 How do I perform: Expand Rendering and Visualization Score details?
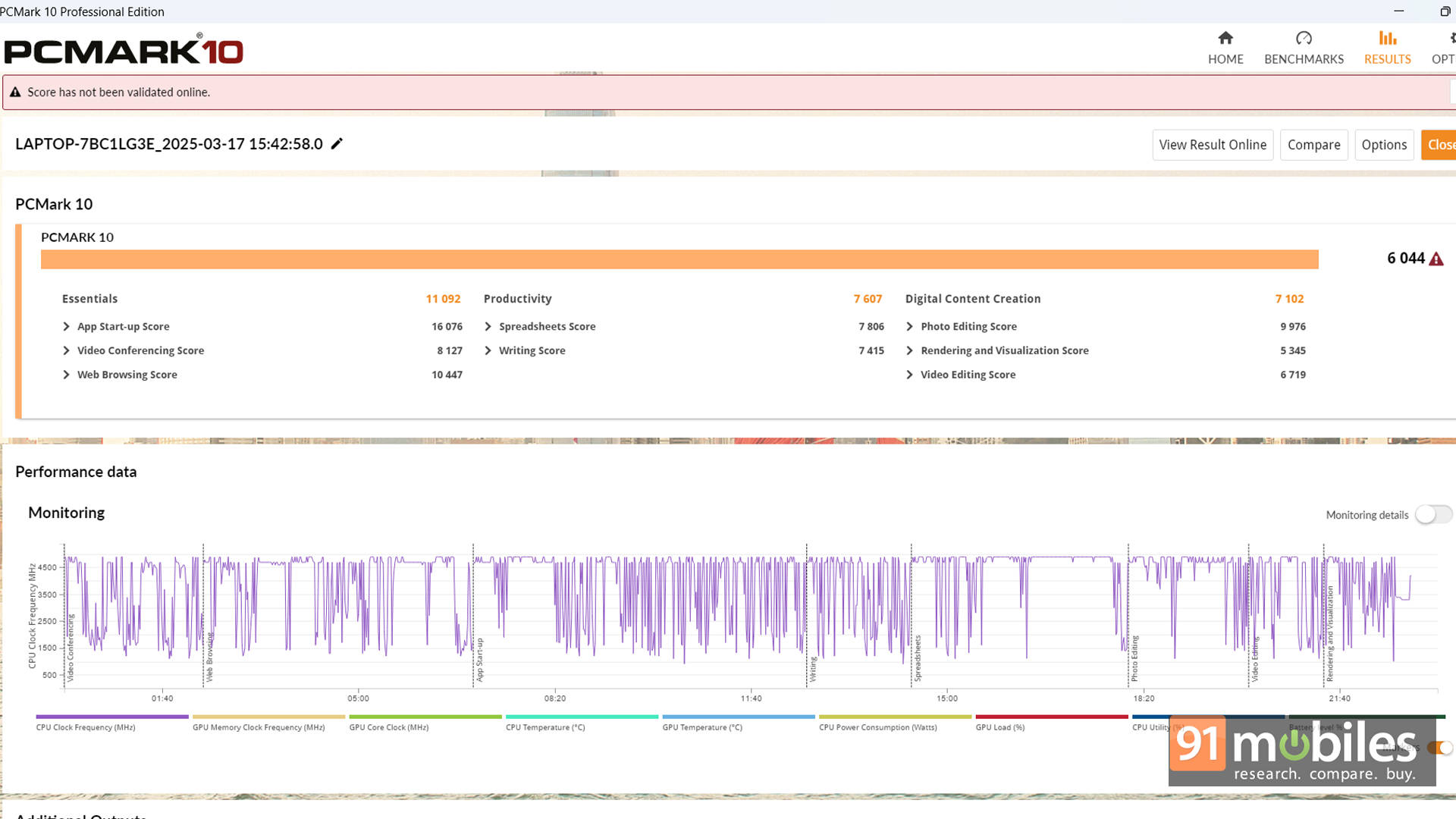pos(909,350)
